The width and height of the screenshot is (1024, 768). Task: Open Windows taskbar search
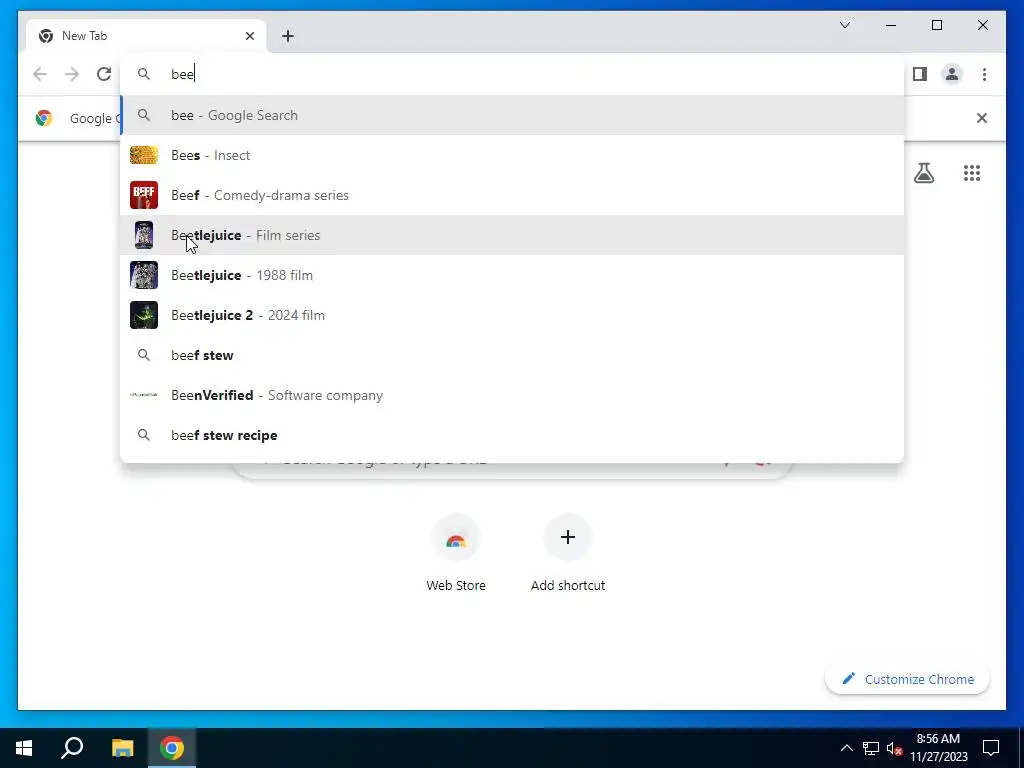(72, 748)
